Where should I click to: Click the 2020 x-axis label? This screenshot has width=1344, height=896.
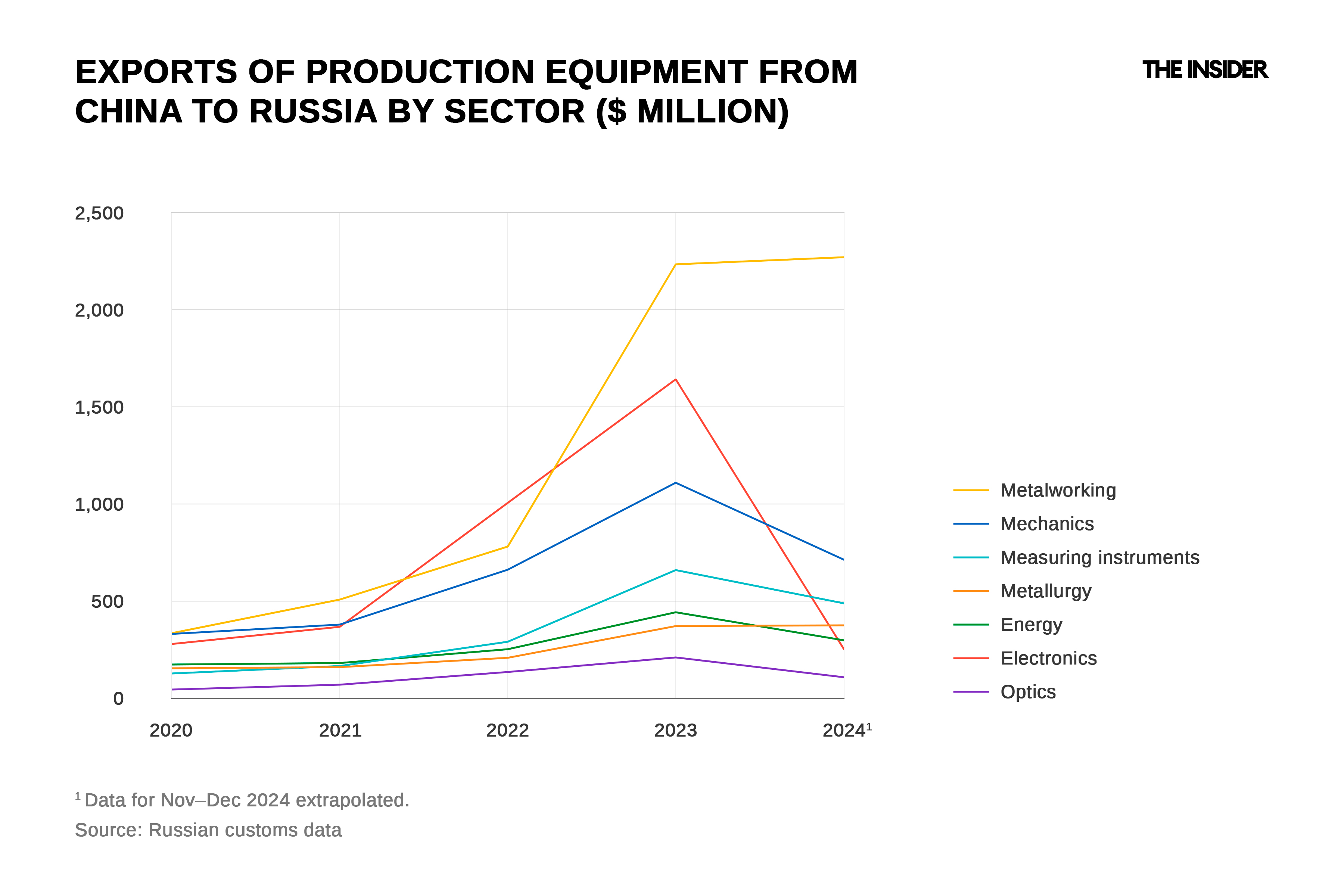(x=171, y=730)
